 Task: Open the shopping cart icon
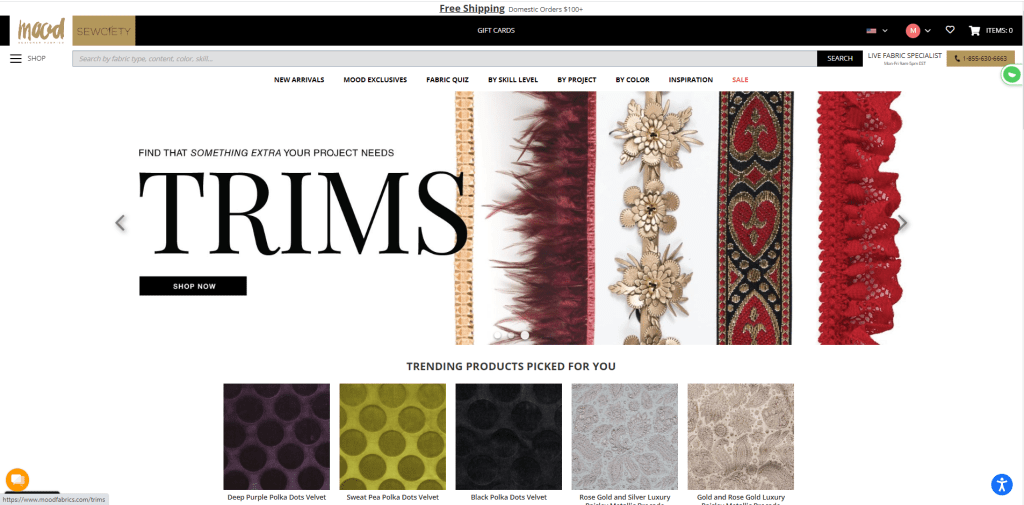[974, 30]
